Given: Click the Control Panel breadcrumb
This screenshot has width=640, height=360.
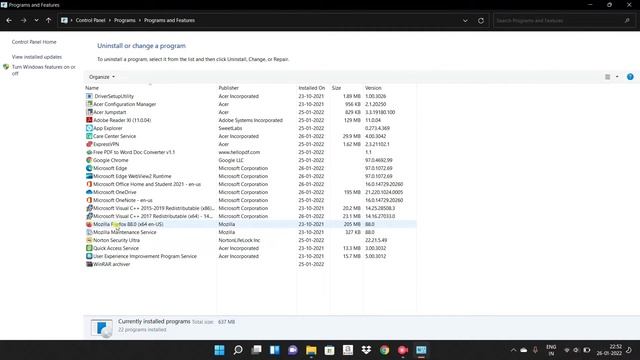Looking at the screenshot, I should tap(90, 20).
